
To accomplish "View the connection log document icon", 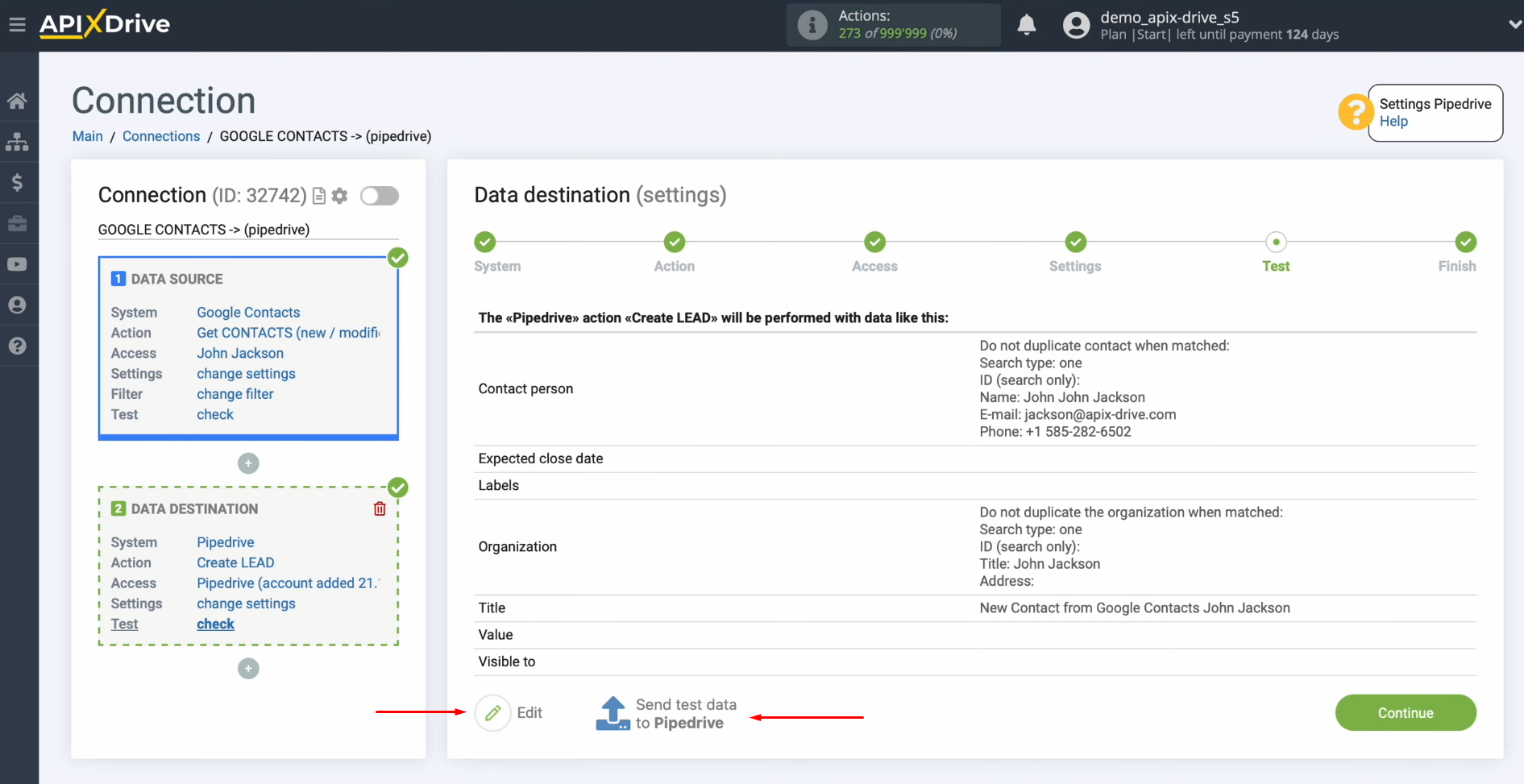I will [x=319, y=196].
